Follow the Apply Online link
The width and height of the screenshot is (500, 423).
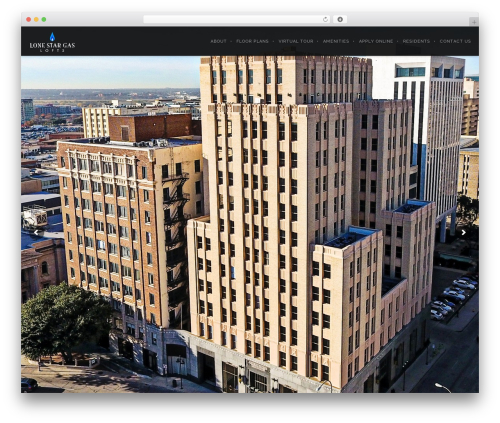(x=376, y=41)
